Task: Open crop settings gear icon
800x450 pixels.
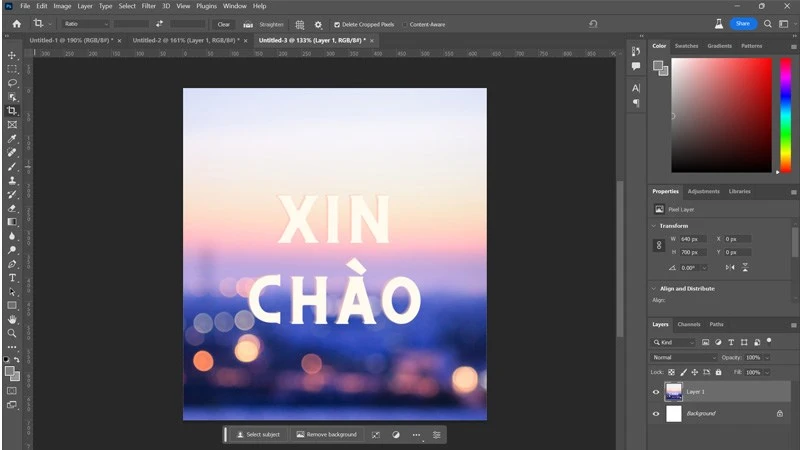Action: 318,24
